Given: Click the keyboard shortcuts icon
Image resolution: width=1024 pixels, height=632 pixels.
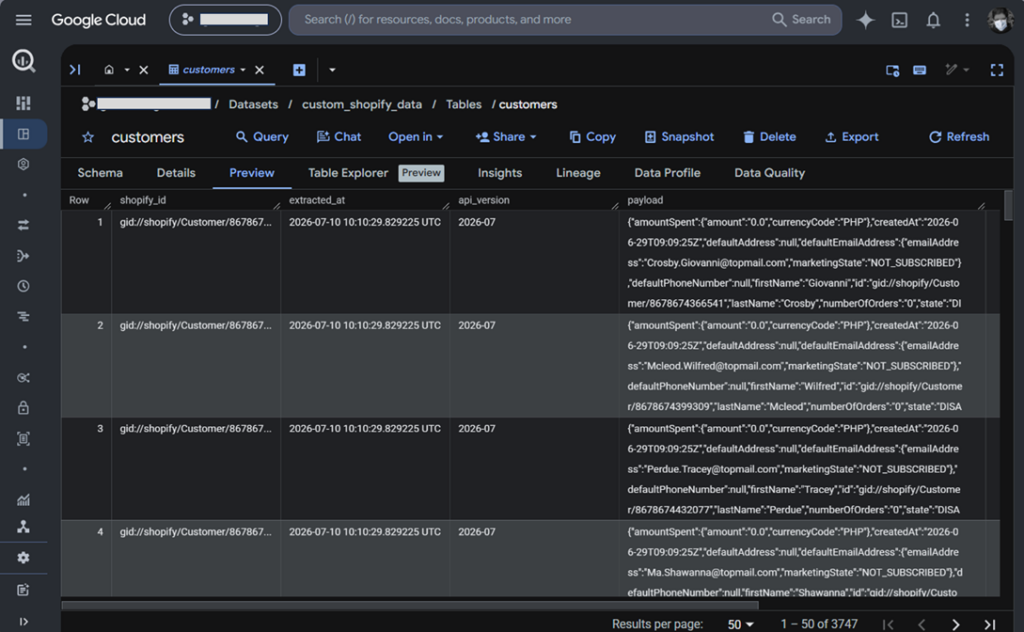Looking at the screenshot, I should (920, 70).
